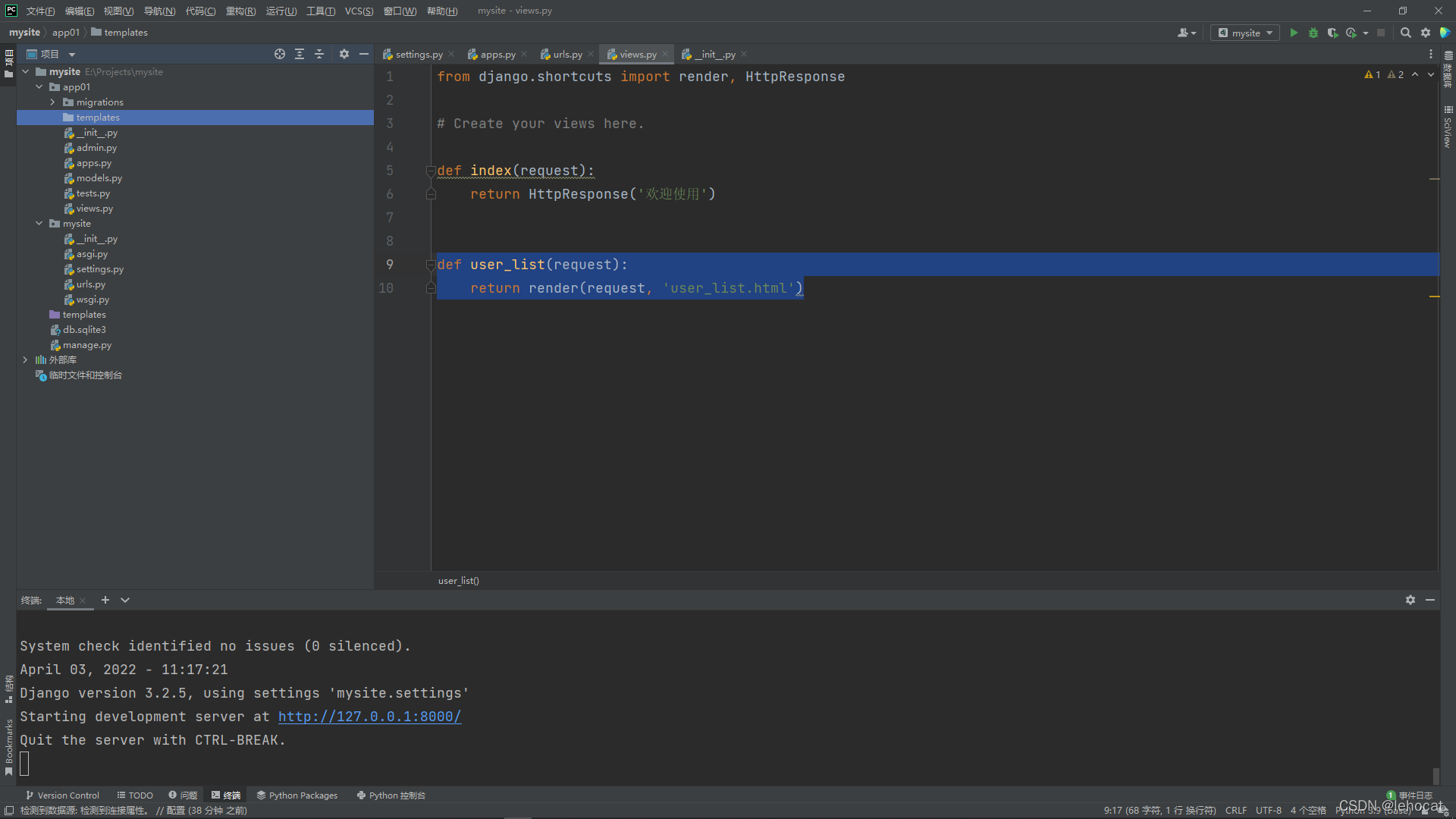
Task: Click the locate-file target icon in project panel
Action: coord(280,54)
